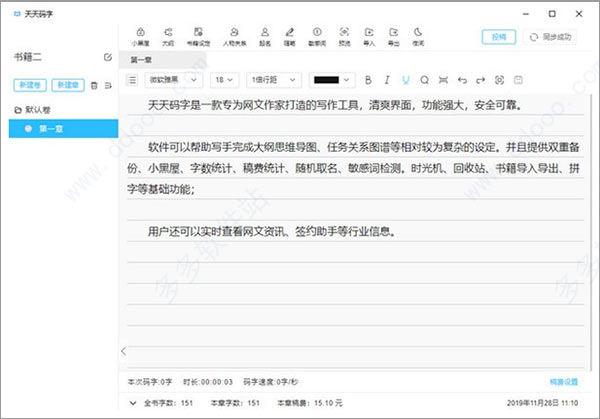This screenshot has width=600, height=419.
Task: Toggle night mode with the moon icon
Action: click(x=418, y=37)
